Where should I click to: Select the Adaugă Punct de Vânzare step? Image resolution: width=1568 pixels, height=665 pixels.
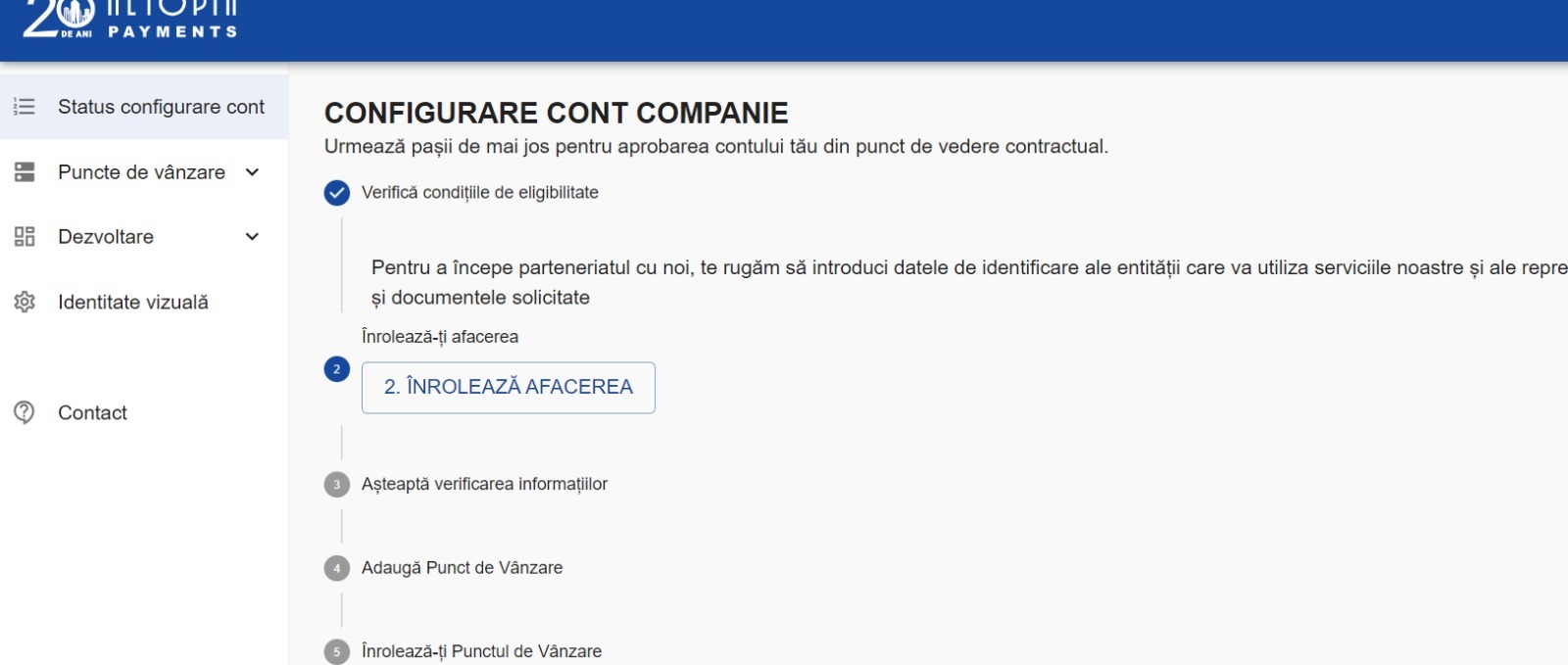click(462, 568)
